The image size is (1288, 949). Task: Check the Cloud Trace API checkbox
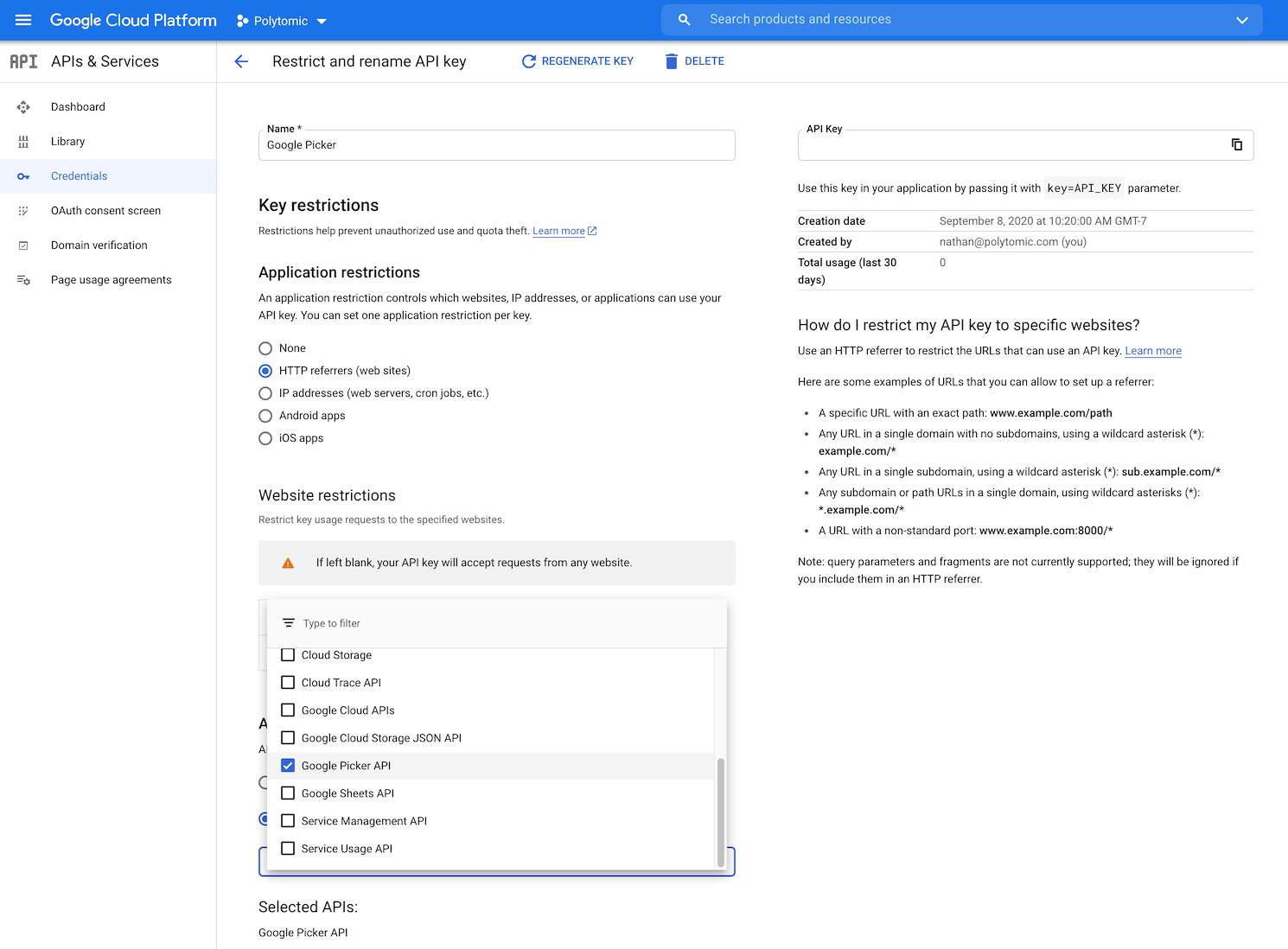point(288,683)
